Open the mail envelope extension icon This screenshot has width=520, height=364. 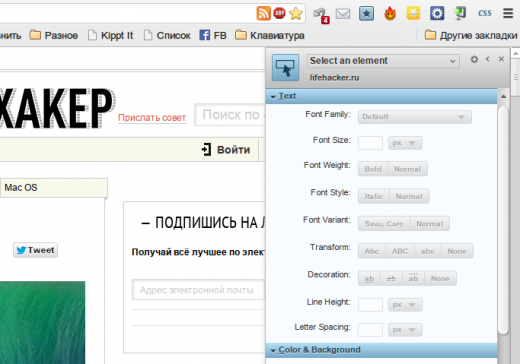[x=343, y=14]
